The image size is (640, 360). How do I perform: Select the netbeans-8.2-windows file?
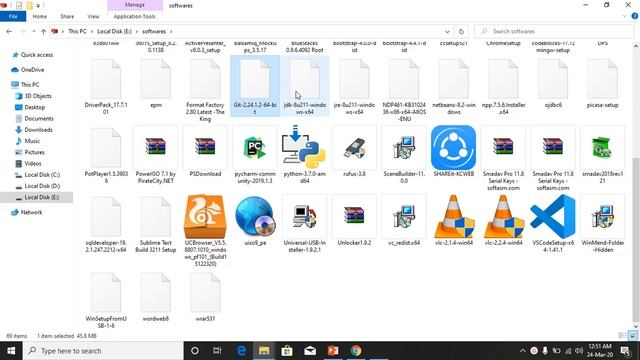pos(453,86)
